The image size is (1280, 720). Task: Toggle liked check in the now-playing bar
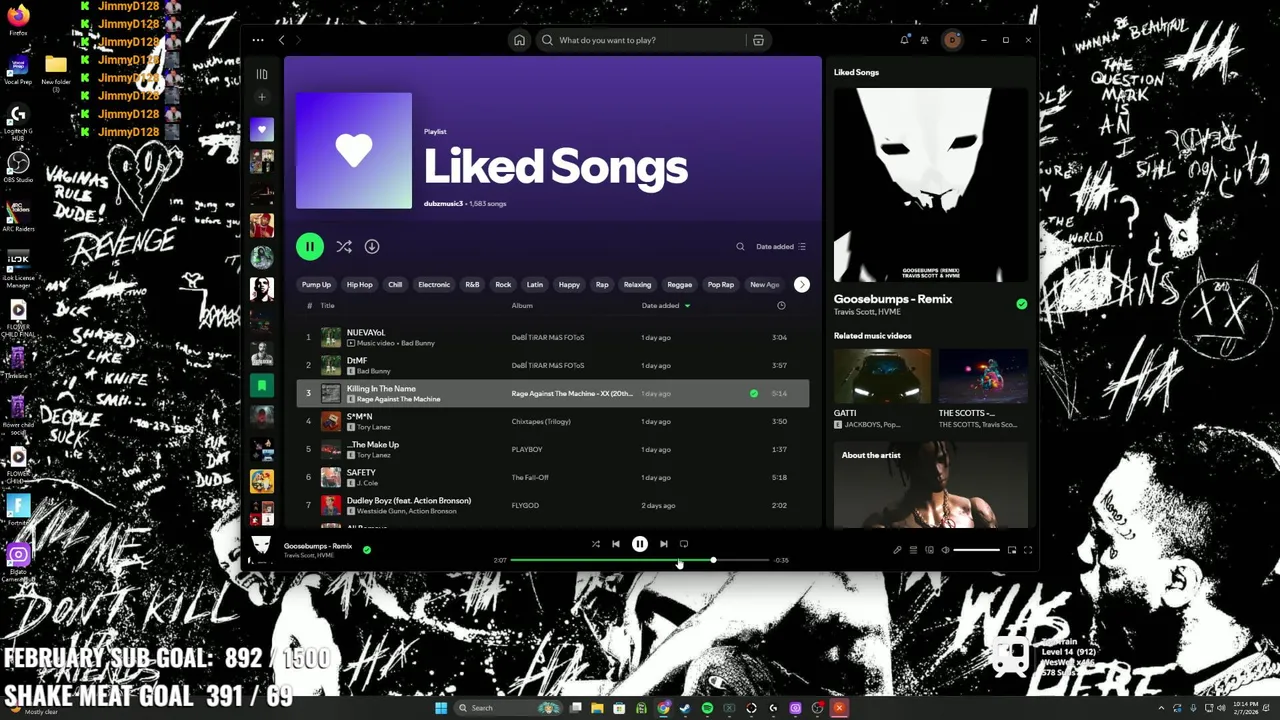pos(367,549)
